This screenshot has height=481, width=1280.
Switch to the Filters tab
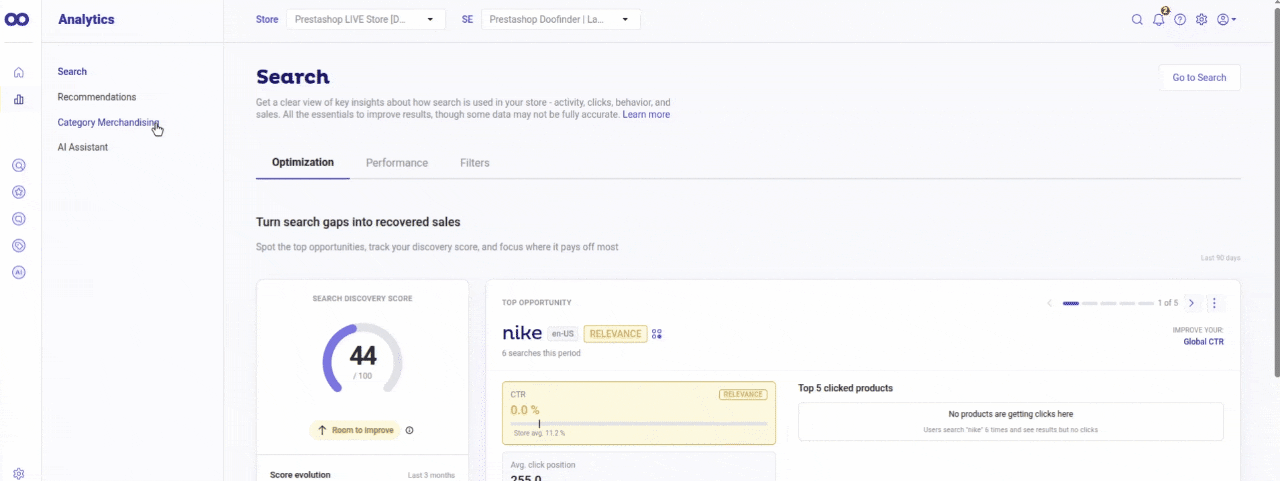[x=475, y=163]
